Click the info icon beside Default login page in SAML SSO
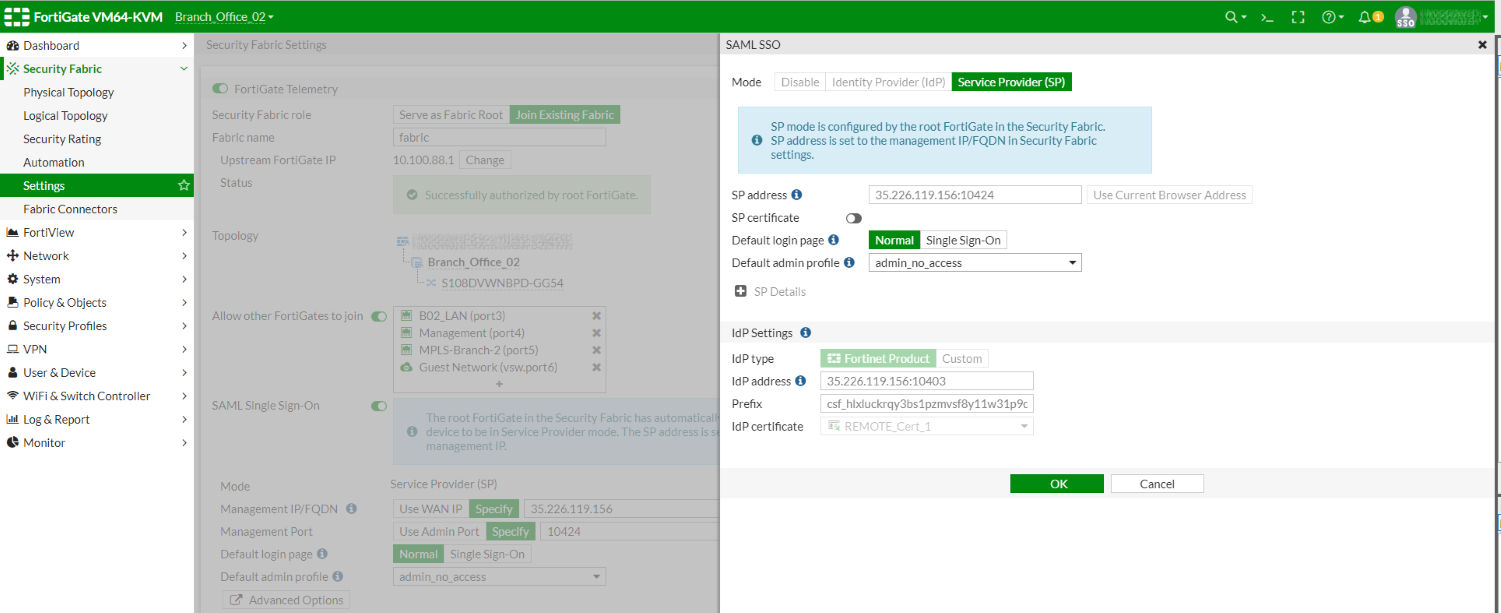The width and height of the screenshot is (1501, 613). click(833, 240)
